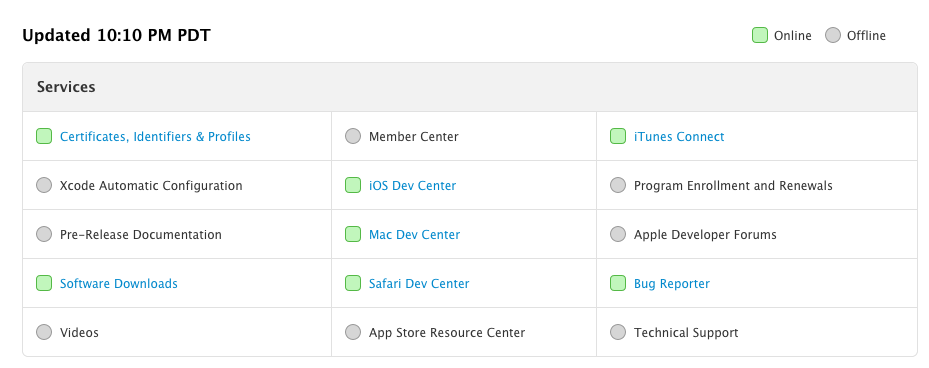The image size is (929, 368).
Task: Open Certificates, Identifiers & Profiles link
Action: [155, 137]
